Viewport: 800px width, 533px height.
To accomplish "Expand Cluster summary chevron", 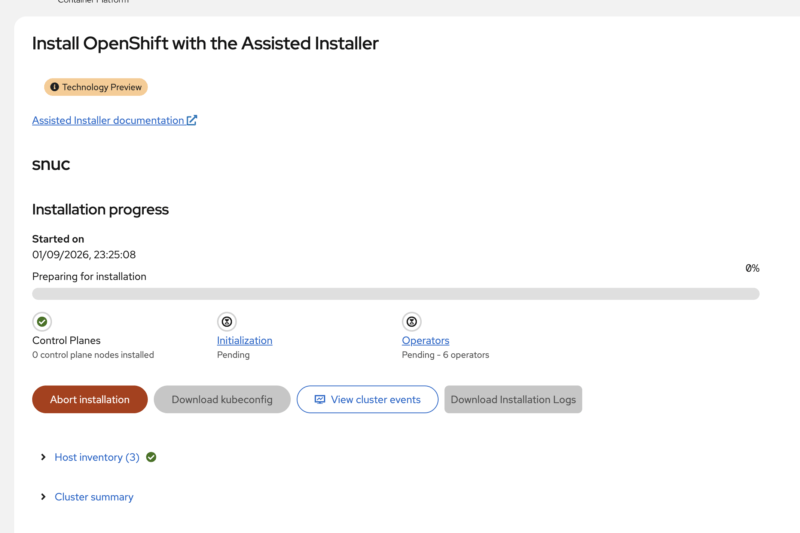I will [43, 497].
